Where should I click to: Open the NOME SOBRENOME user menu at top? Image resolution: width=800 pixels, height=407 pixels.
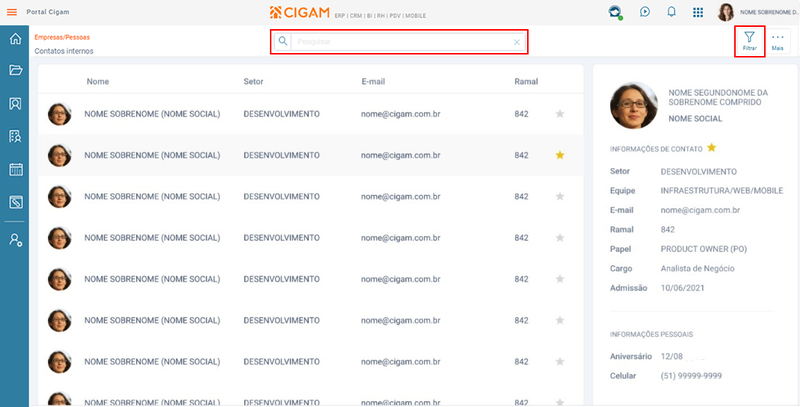[769, 12]
